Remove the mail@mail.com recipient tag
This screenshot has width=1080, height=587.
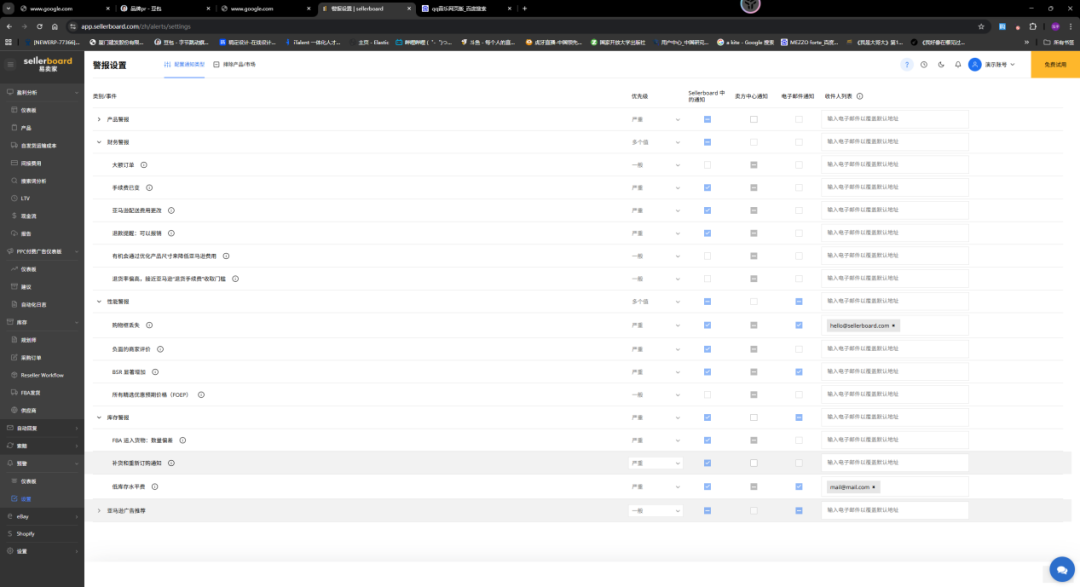(x=874, y=487)
